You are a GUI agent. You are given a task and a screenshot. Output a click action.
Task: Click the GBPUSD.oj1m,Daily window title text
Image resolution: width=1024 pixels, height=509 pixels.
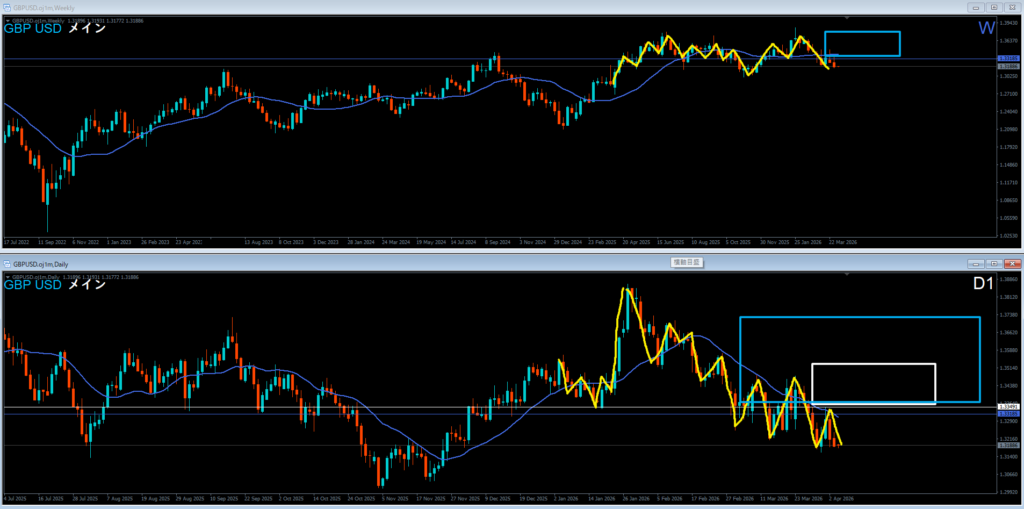pyautogui.click(x=40, y=264)
